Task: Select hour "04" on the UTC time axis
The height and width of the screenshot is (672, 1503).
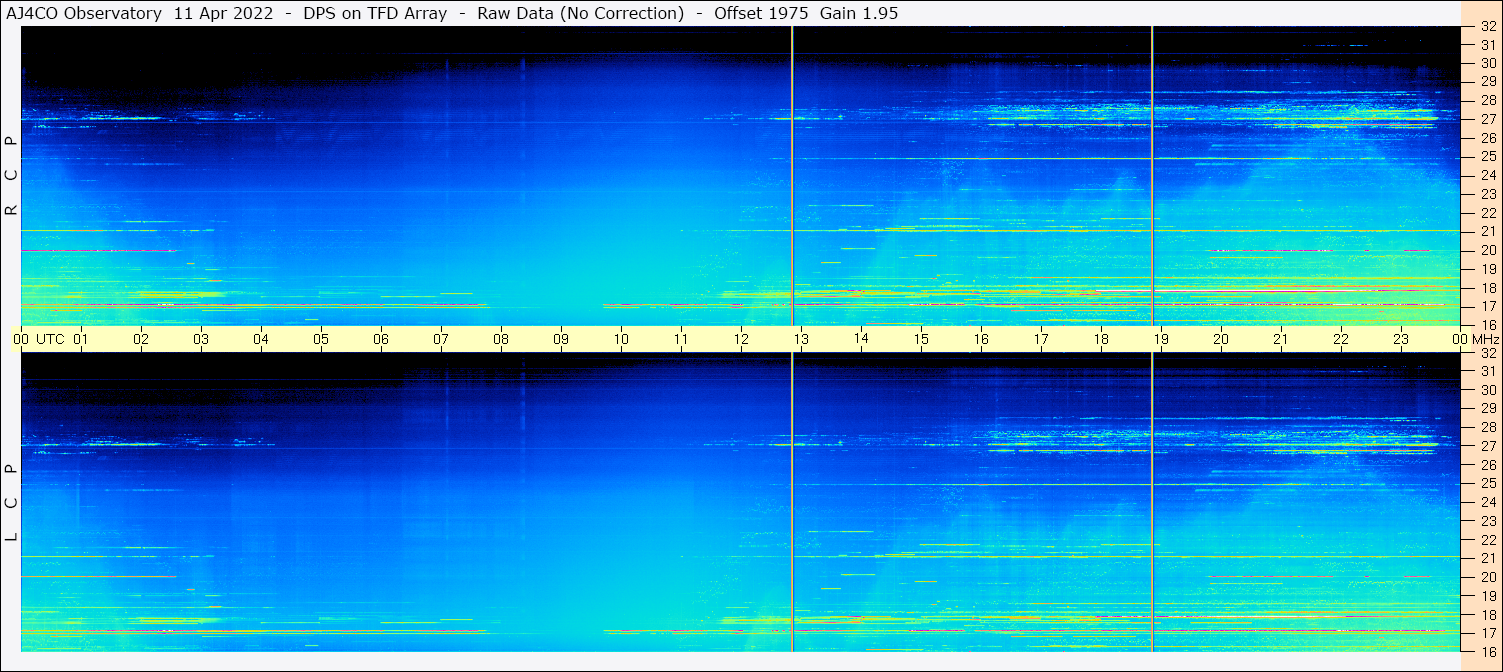Action: coord(261,339)
